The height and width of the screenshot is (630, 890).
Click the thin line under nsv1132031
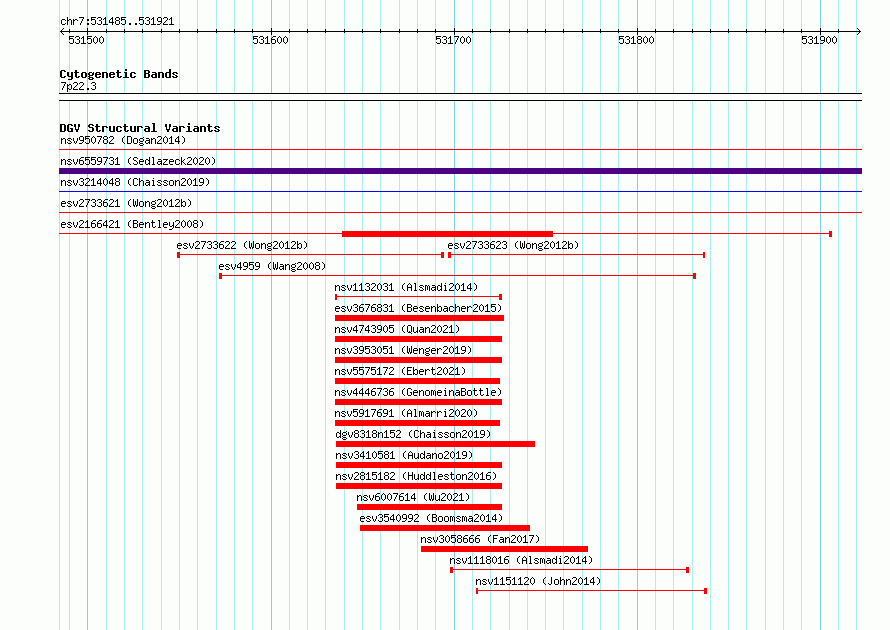(418, 297)
